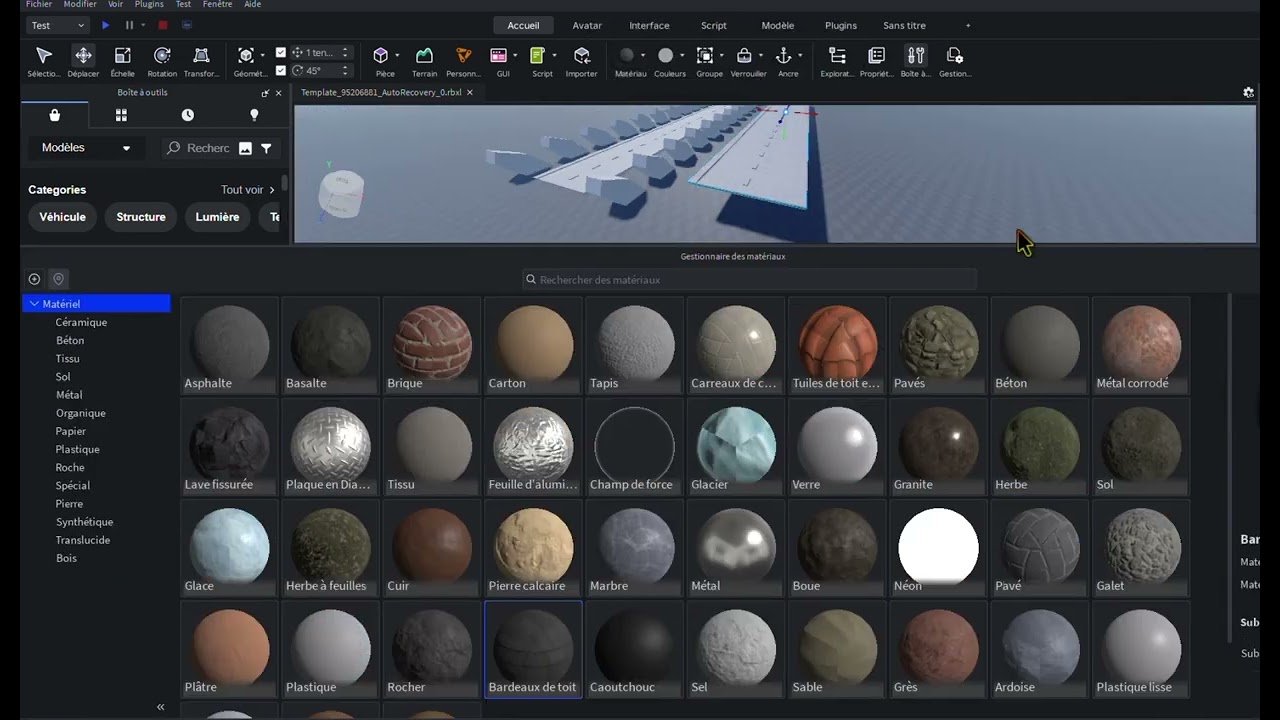Toggle the 45° rotation snapping checkbox
The image size is (1280, 720).
pos(281,70)
